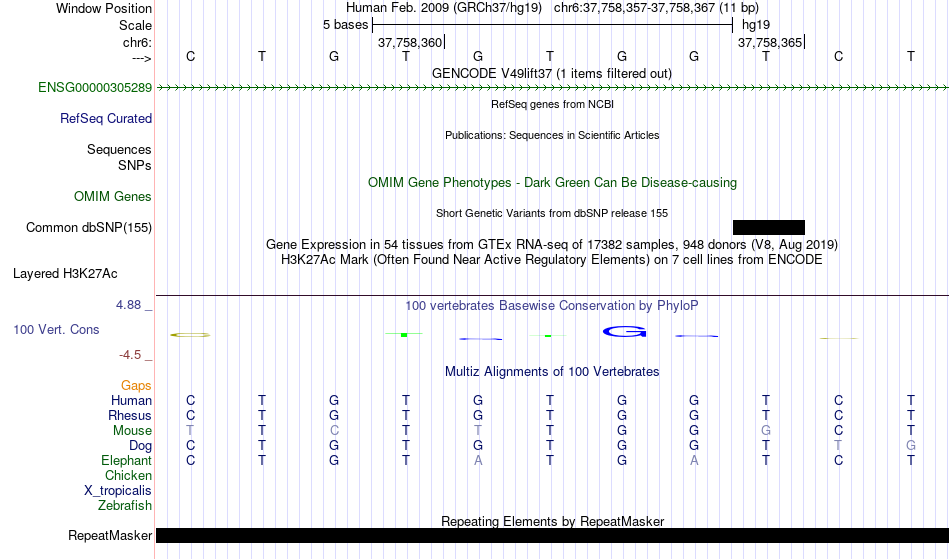
Task: Click the 5 bases scale bar label
Action: coord(345,25)
